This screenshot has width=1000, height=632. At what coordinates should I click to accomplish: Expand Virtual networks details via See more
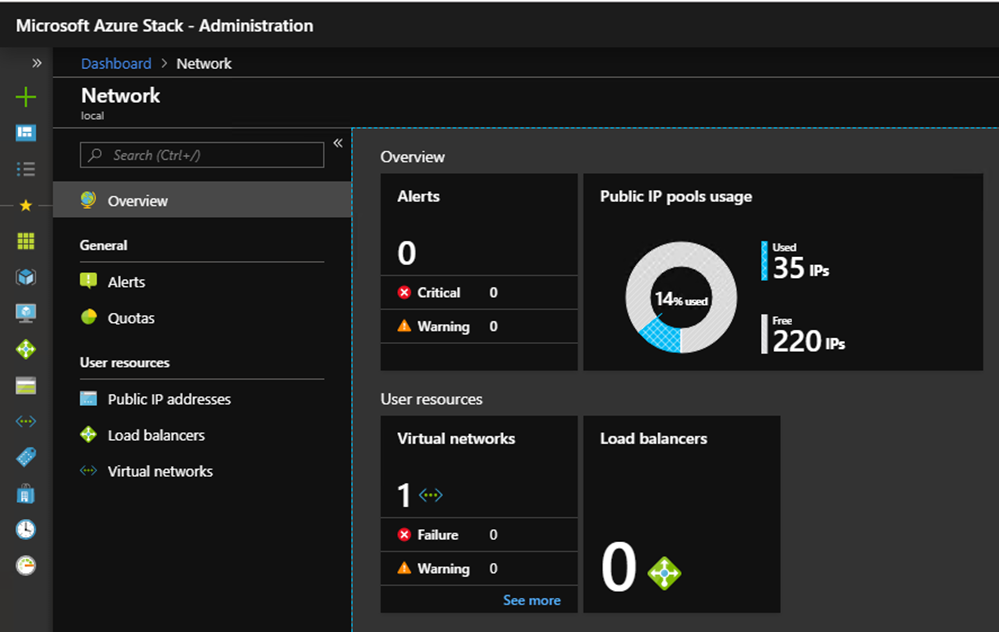coord(532,600)
